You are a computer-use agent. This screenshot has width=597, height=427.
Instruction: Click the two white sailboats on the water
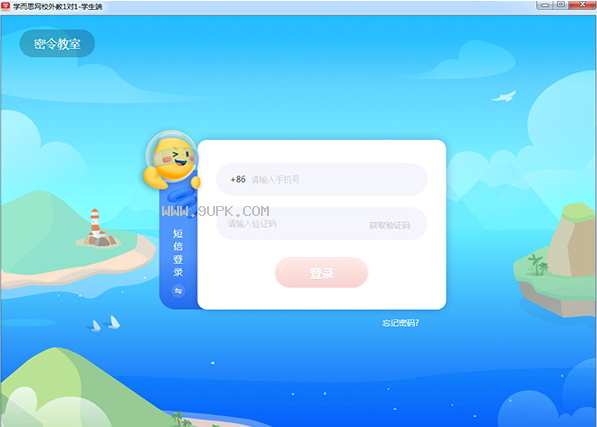coord(106,323)
